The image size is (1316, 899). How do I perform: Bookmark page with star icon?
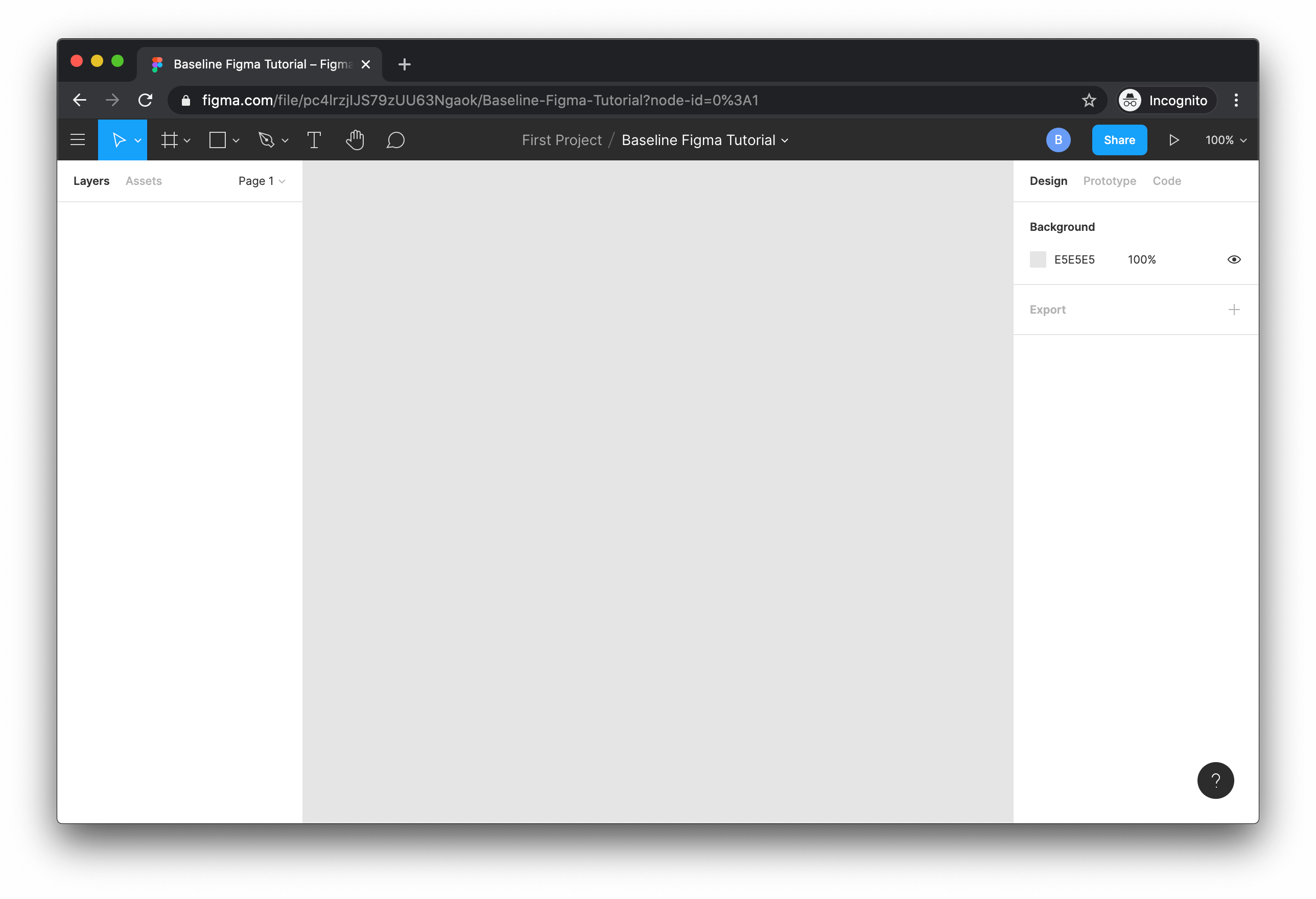(x=1088, y=100)
